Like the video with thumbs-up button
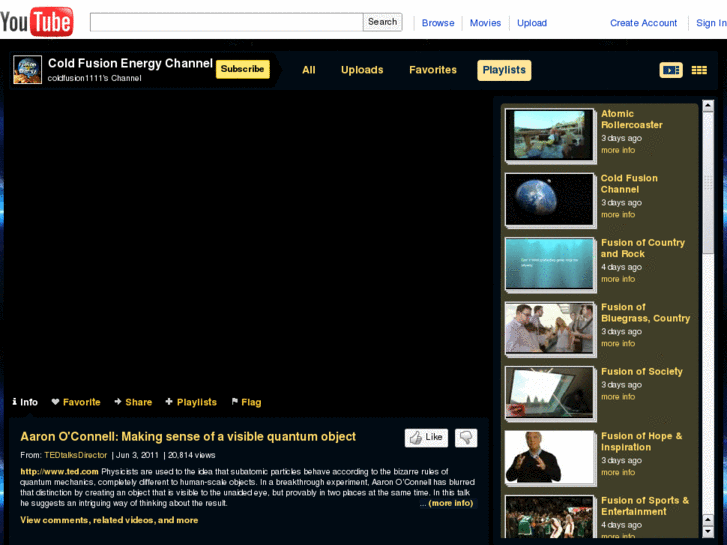This screenshot has width=727, height=545. 426,437
